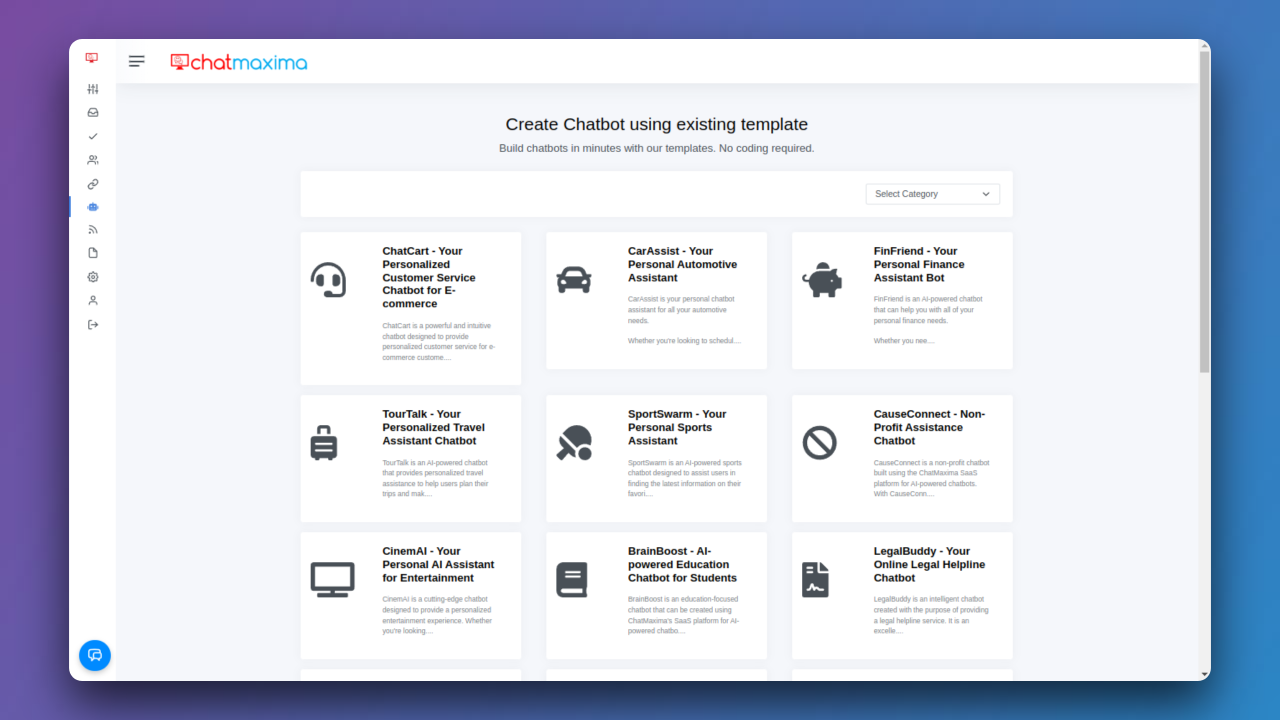Click the piggy bank icon on FinFriend card
This screenshot has height=720, width=1280.
pyautogui.click(x=822, y=280)
